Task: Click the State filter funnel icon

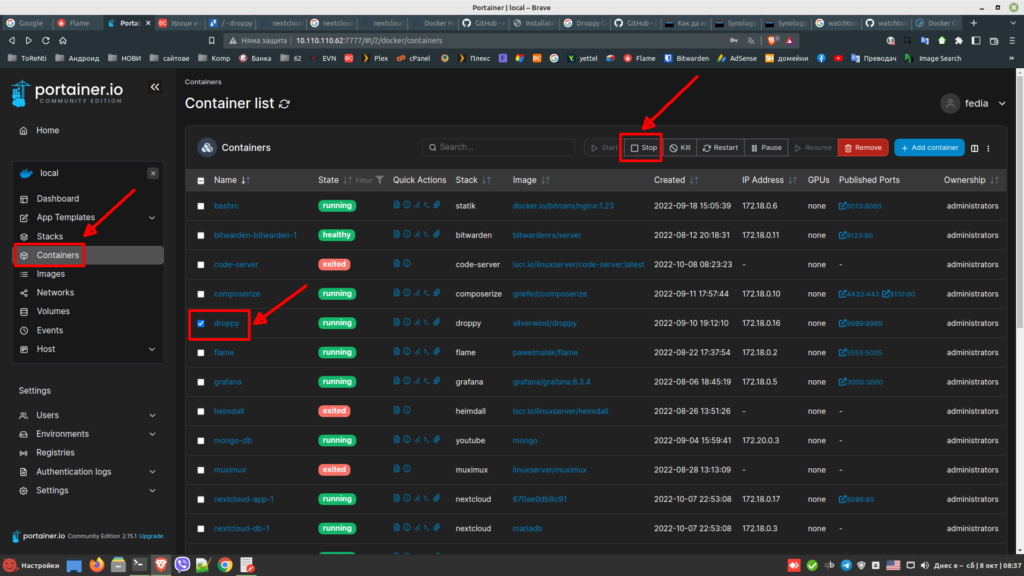Action: click(x=379, y=180)
